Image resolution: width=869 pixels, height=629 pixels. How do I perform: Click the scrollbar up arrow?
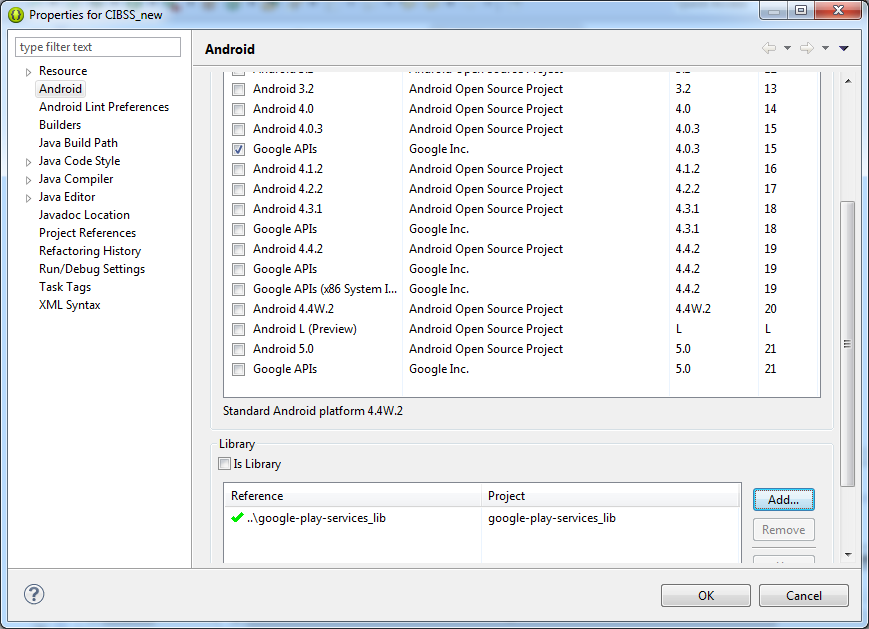(848, 81)
